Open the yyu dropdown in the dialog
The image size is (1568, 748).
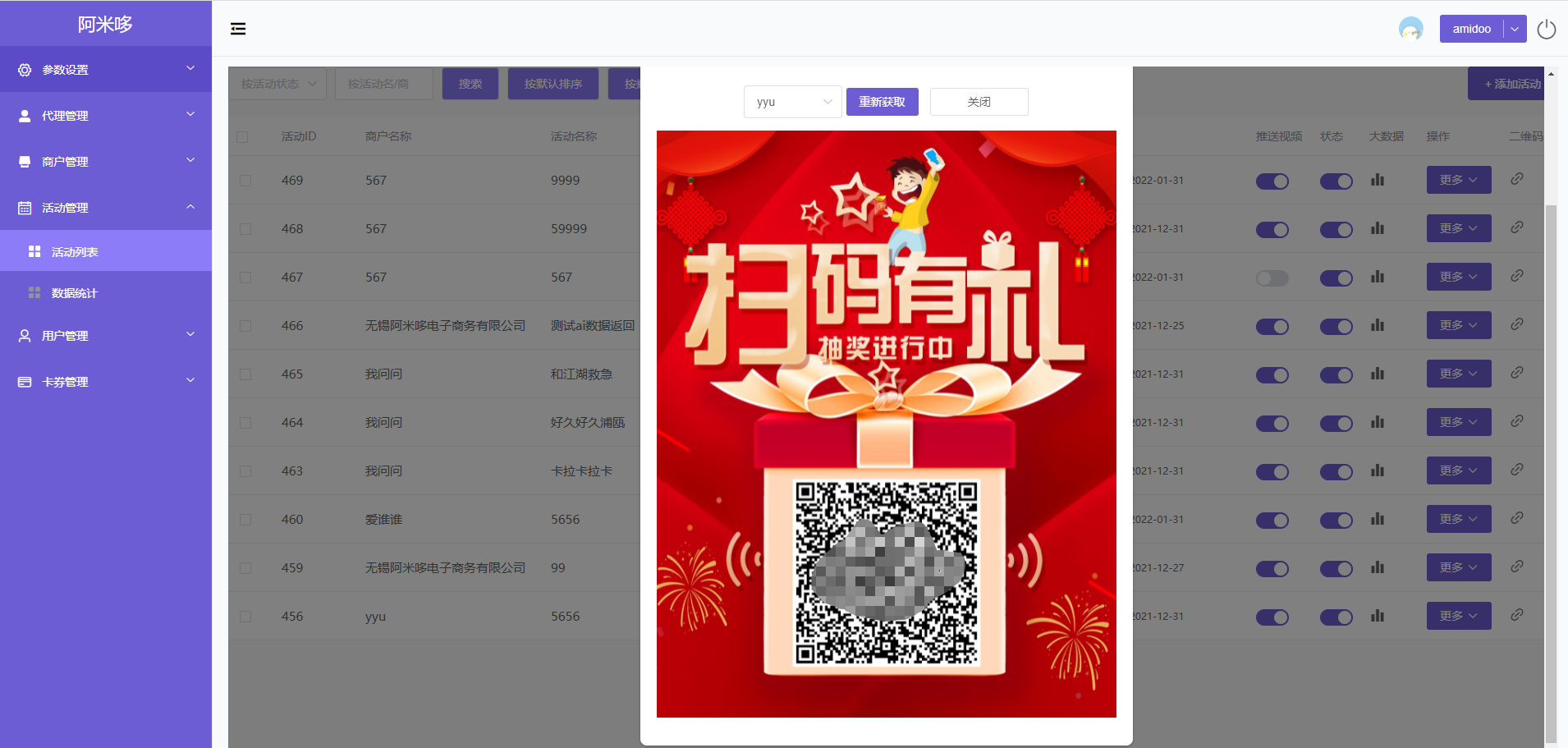[x=792, y=102]
